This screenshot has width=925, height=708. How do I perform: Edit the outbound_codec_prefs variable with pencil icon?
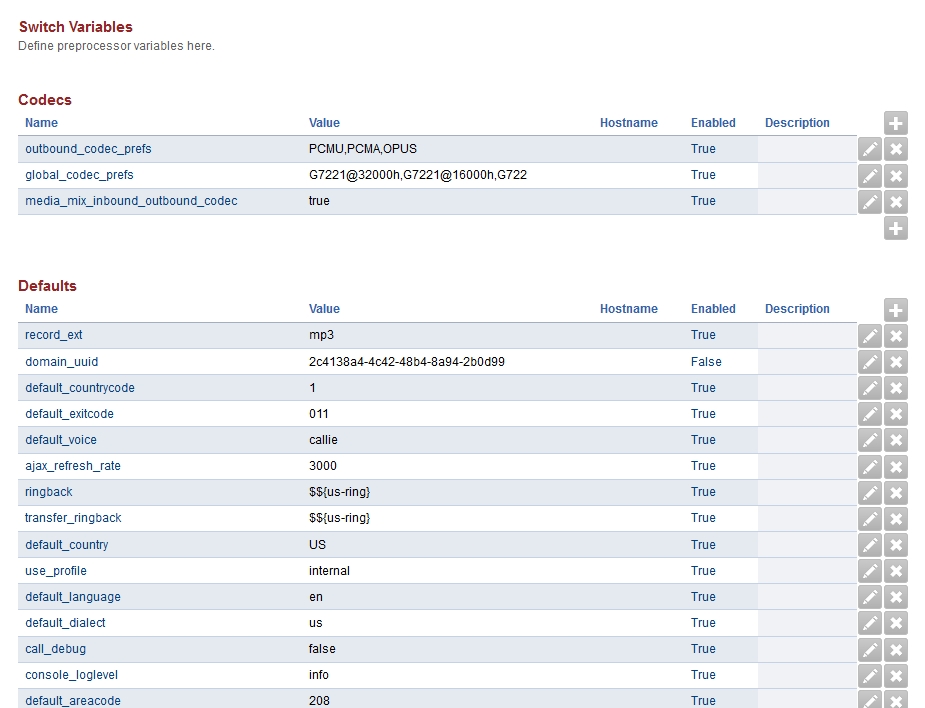(x=870, y=149)
